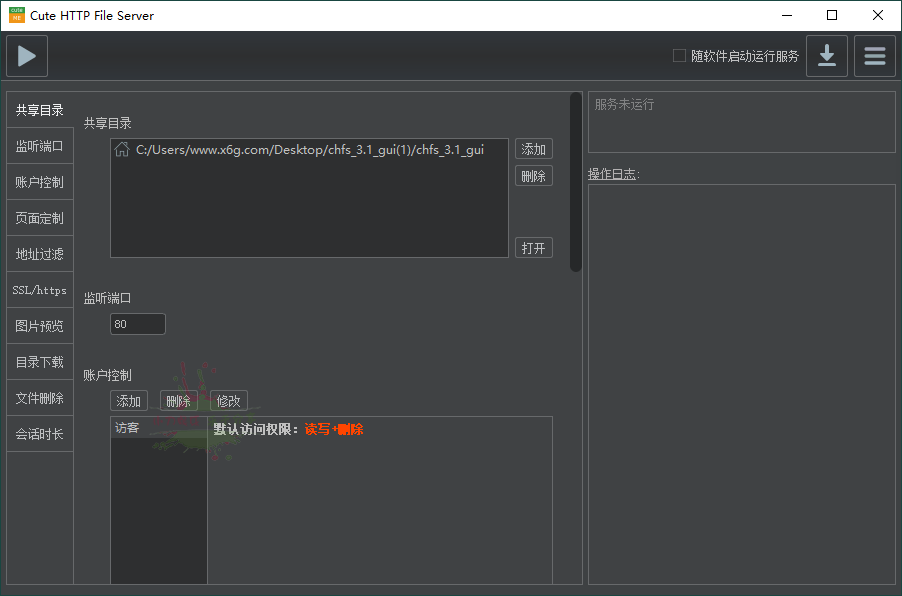This screenshot has height=596, width=902.
Task: Enable the 随软件启动运行服务 checkbox
Action: point(678,55)
